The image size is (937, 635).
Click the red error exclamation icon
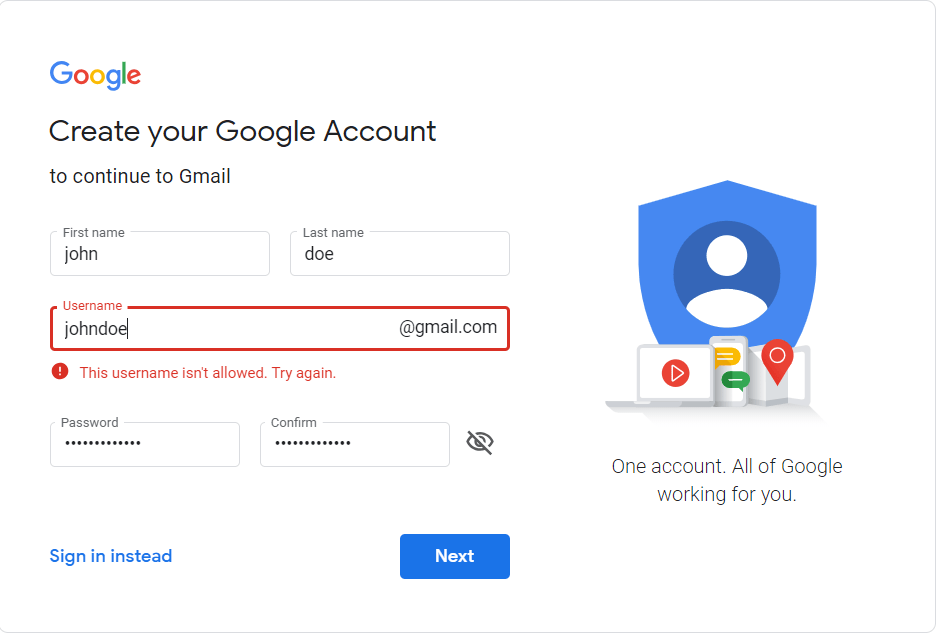[60, 372]
